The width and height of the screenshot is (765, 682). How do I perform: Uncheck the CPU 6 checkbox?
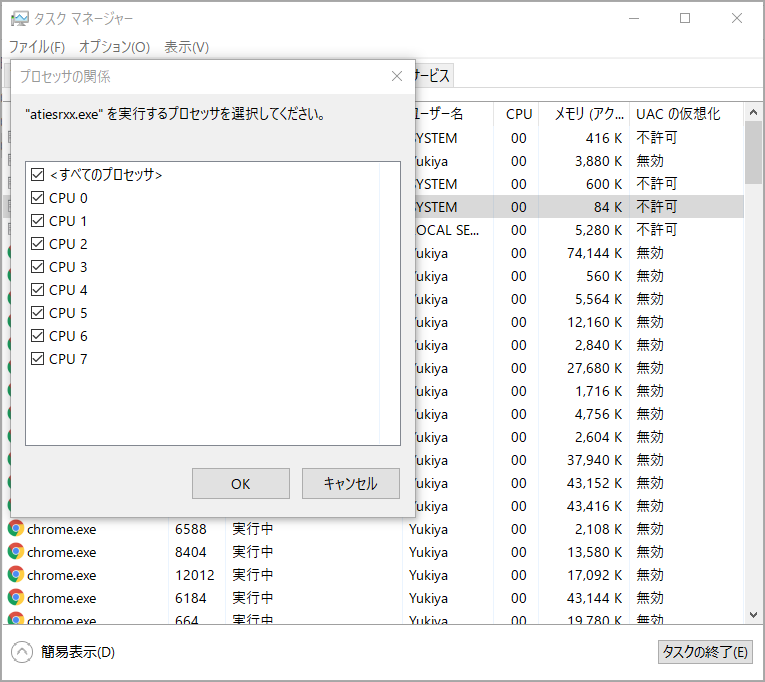[38, 336]
